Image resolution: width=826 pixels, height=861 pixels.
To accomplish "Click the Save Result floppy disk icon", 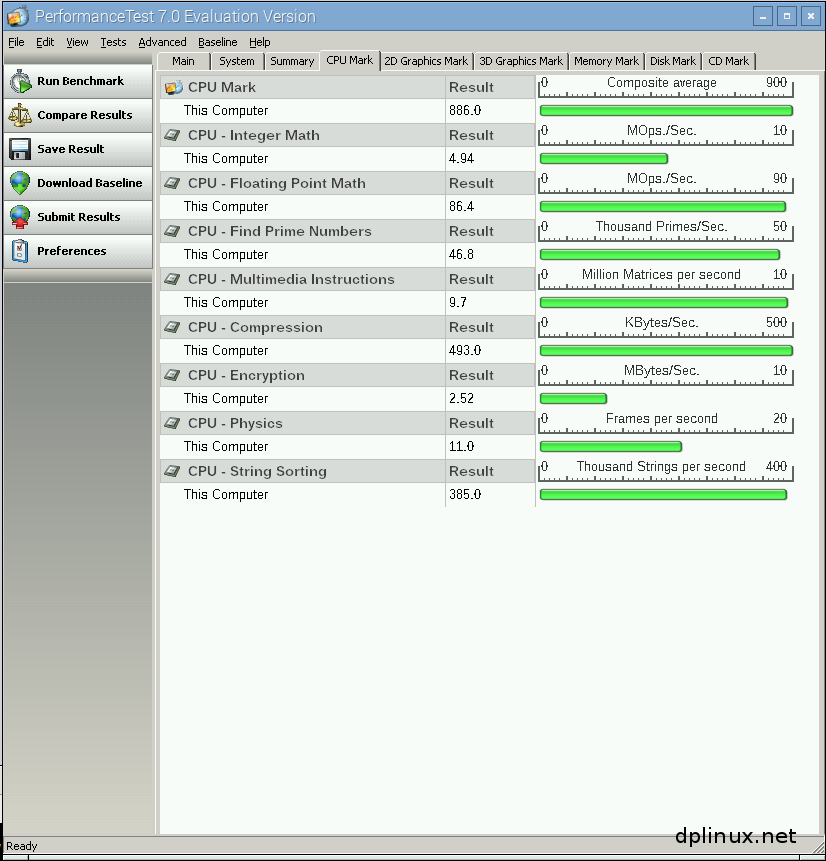I will pos(20,149).
